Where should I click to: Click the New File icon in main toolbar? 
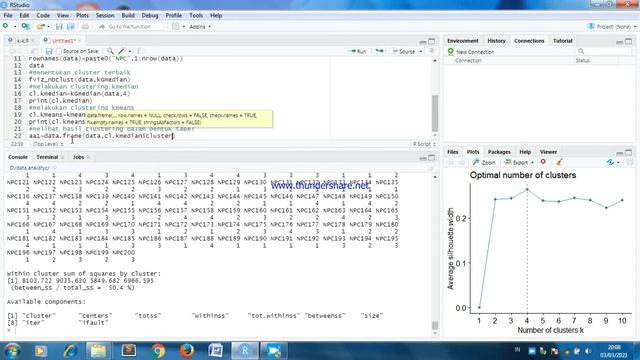[6, 27]
